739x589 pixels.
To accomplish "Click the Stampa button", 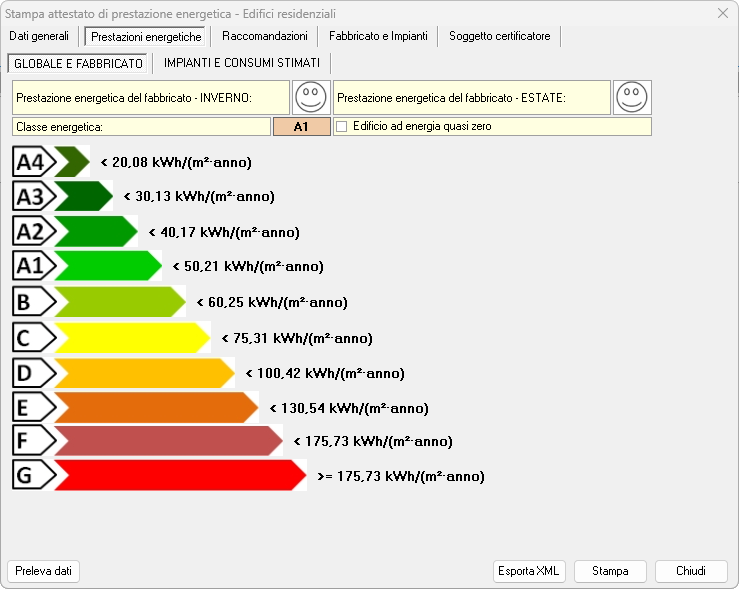I will (x=610, y=571).
